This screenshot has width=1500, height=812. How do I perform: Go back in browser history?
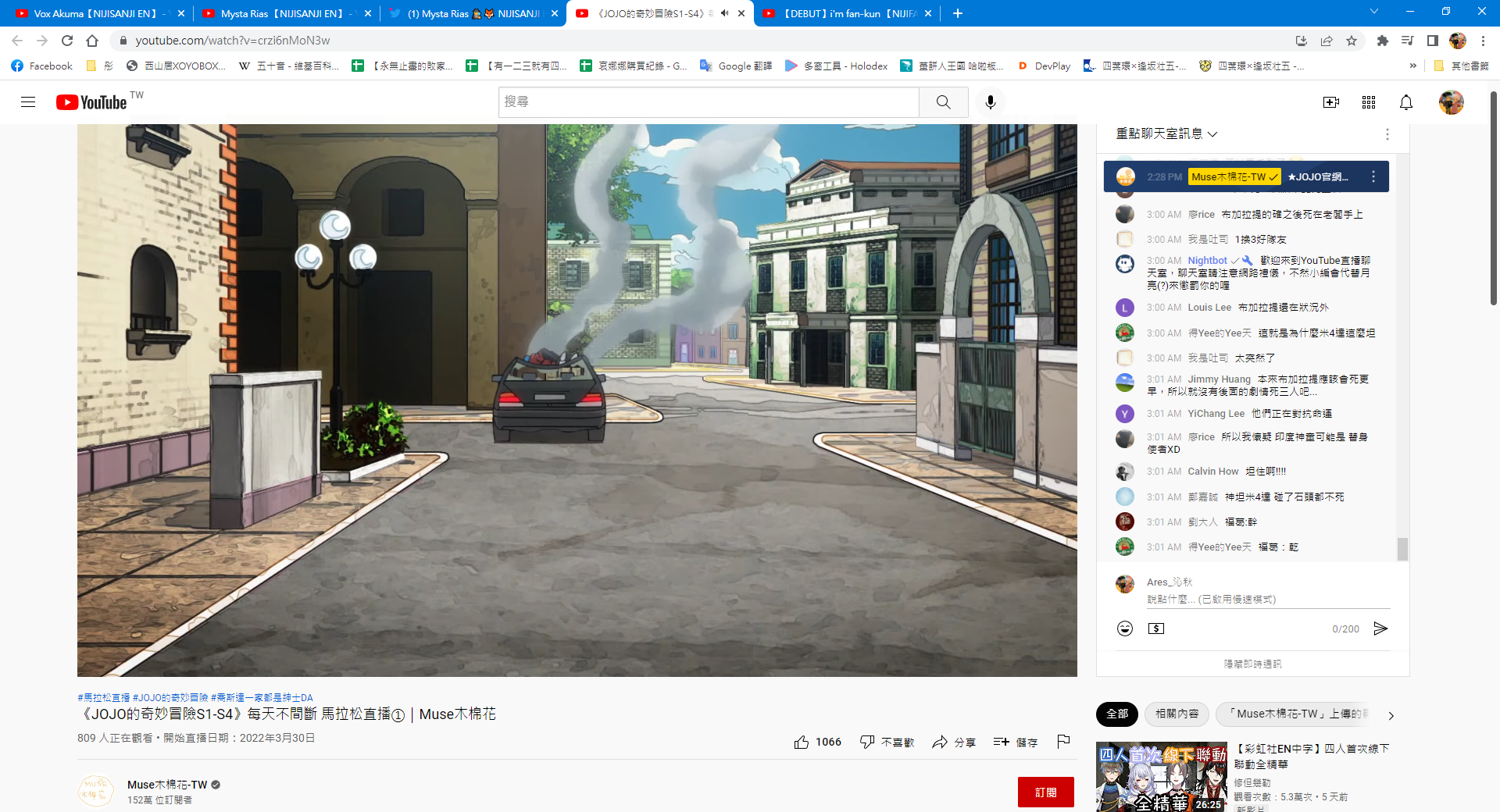pos(17,41)
